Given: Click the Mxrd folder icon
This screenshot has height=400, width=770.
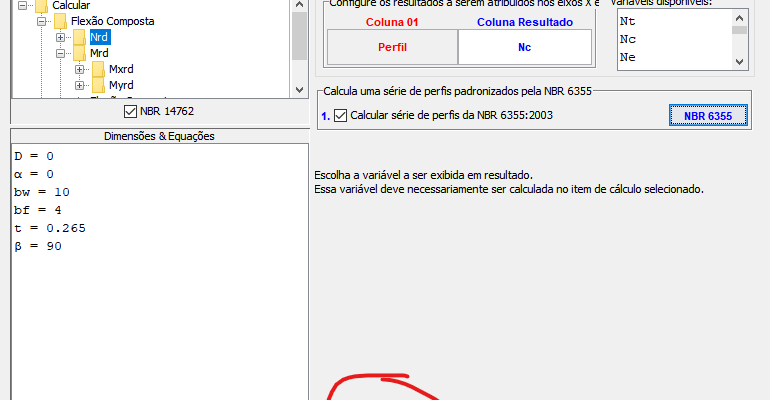Looking at the screenshot, I should [98, 69].
